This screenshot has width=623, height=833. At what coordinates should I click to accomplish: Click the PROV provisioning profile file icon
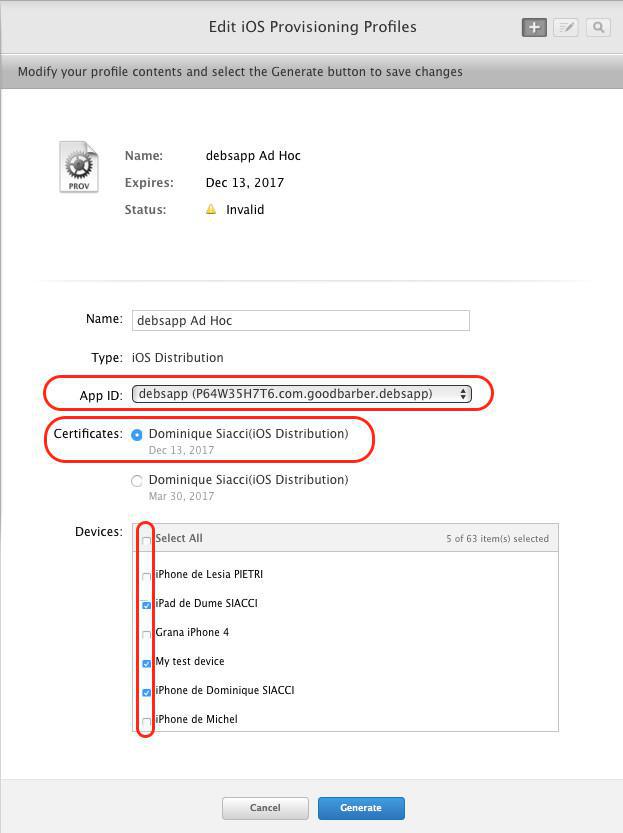79,167
